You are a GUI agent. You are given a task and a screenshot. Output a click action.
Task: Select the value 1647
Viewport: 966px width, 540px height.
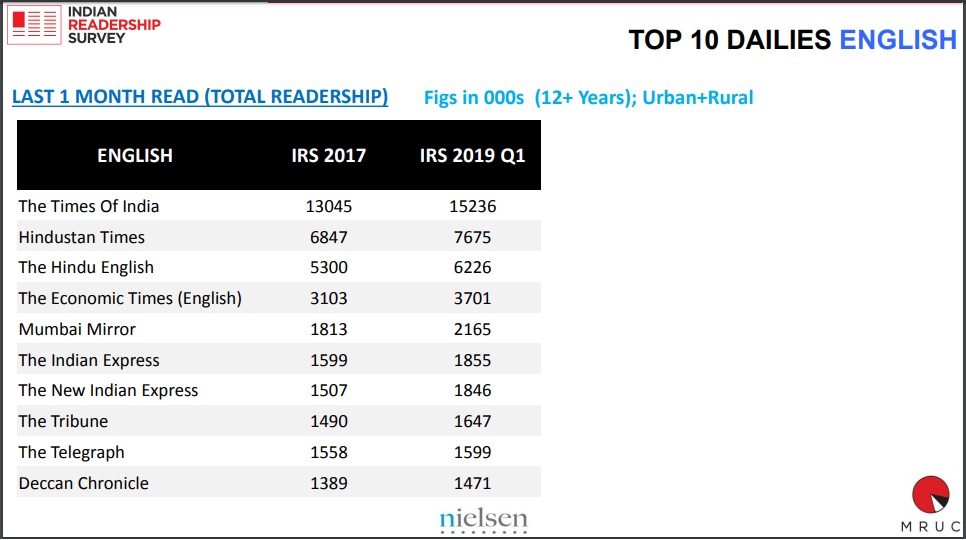(473, 421)
